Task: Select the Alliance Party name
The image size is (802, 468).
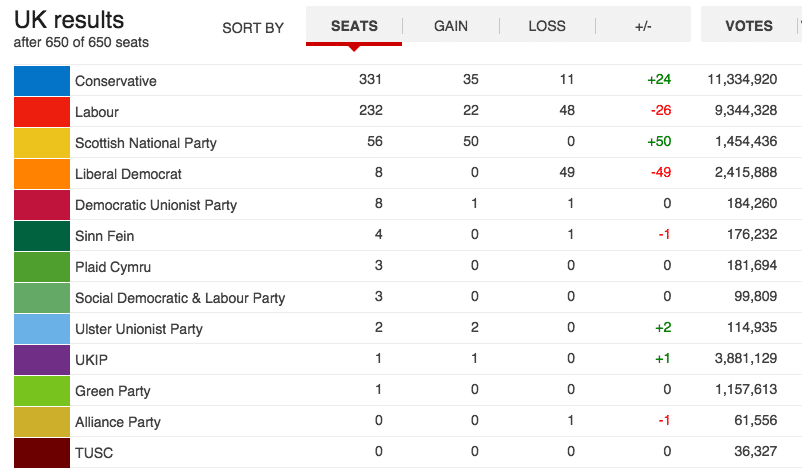Action: (x=118, y=422)
